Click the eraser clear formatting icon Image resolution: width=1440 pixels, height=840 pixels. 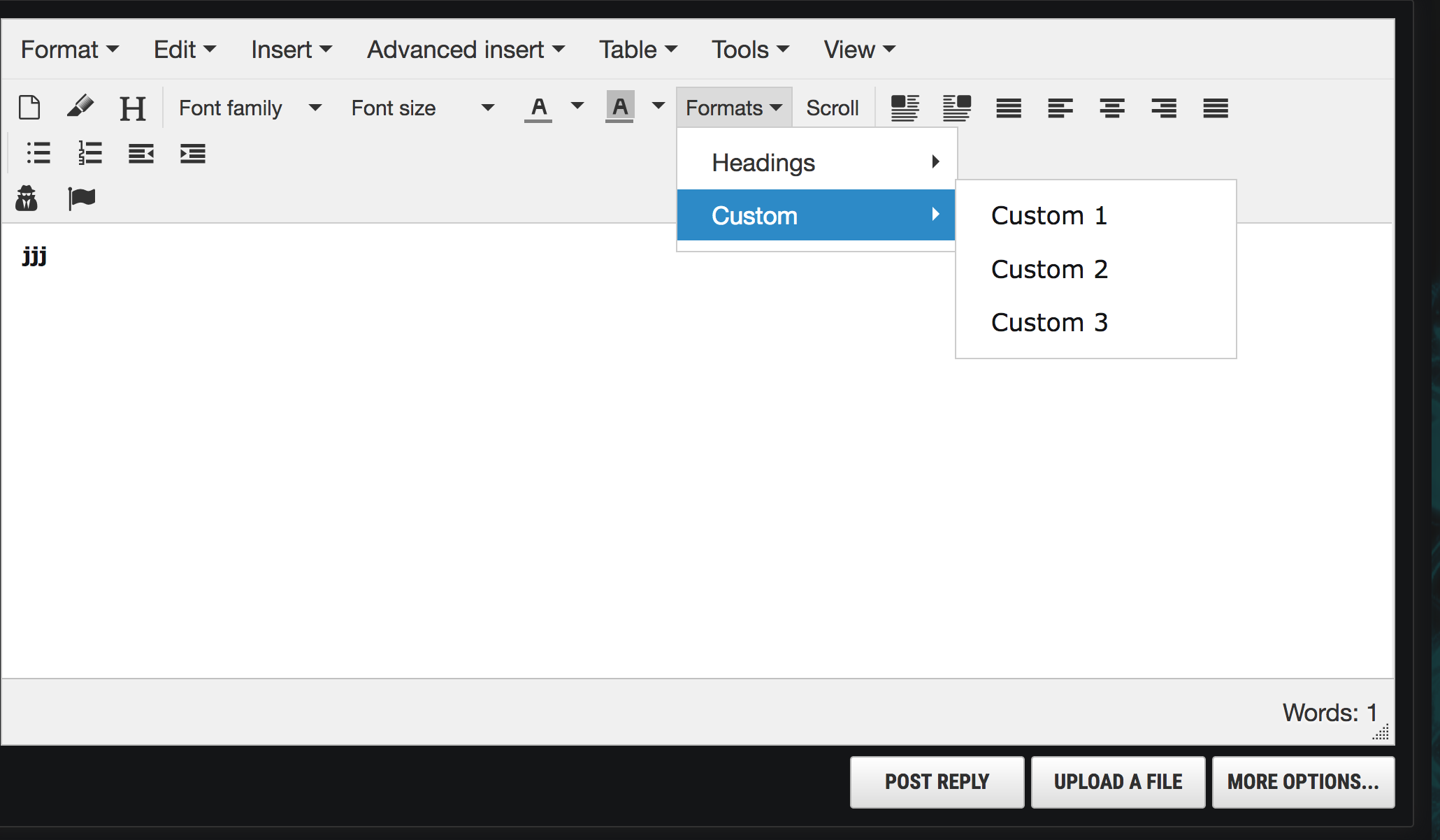click(80, 107)
